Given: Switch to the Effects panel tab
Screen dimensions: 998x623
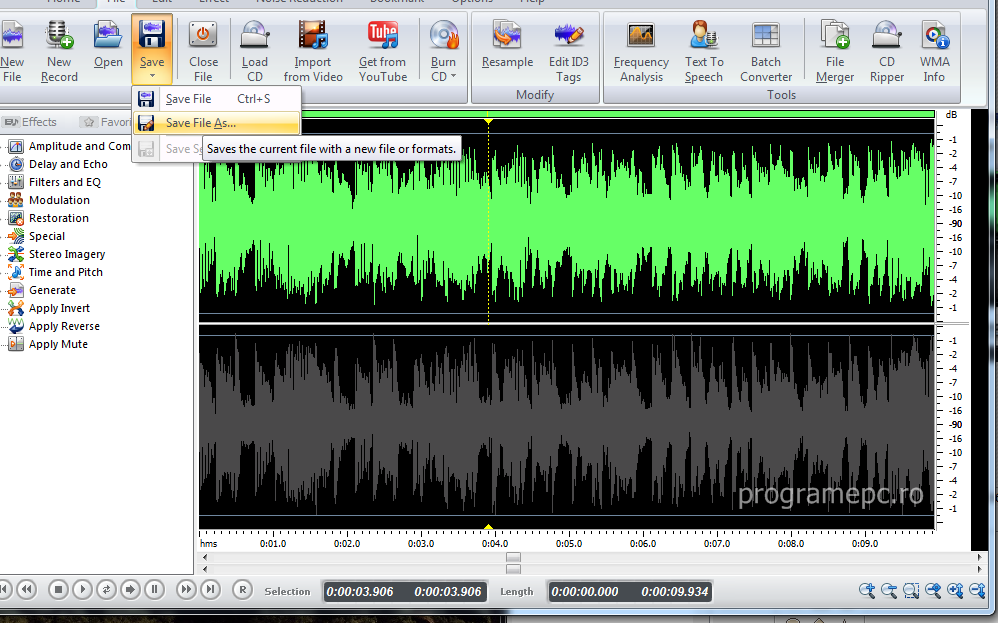Looking at the screenshot, I should [x=30, y=122].
